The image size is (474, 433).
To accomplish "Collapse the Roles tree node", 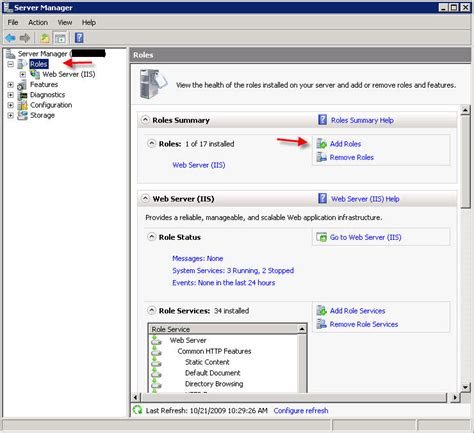I will point(11,64).
